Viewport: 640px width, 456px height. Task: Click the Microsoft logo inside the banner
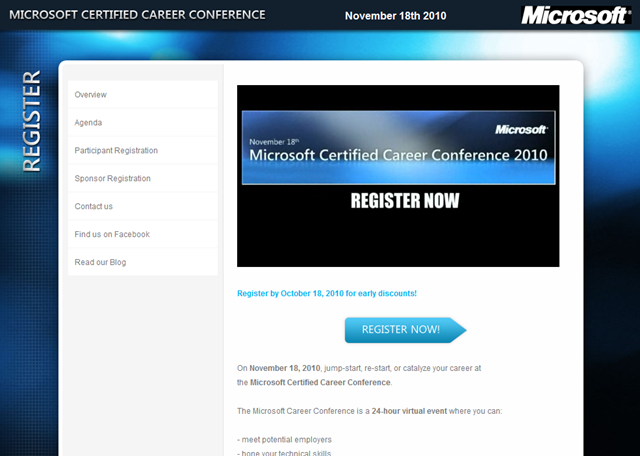(521, 129)
